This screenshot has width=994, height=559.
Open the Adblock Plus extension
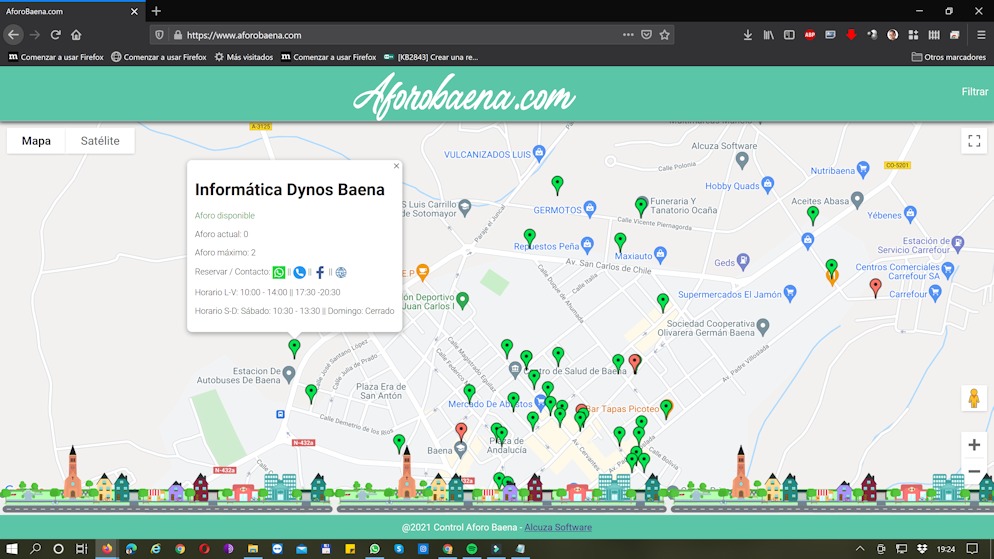click(x=810, y=35)
